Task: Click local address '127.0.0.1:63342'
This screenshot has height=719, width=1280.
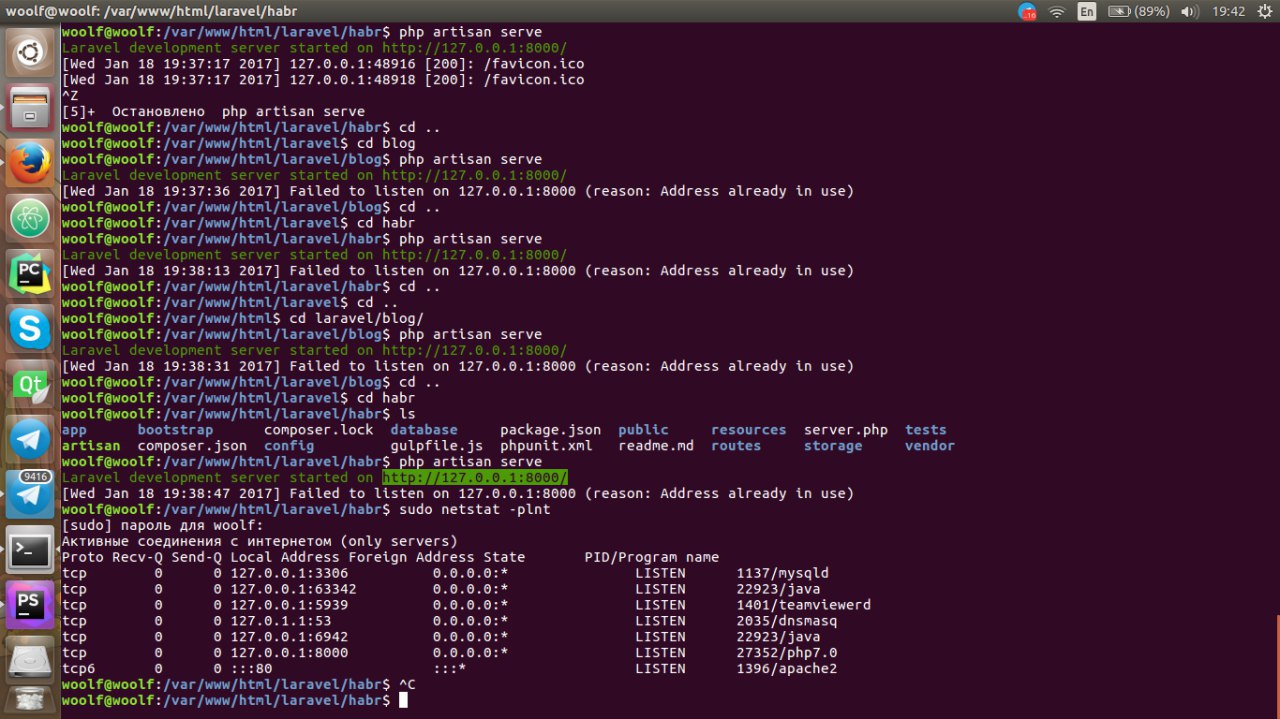Action: [x=293, y=589]
